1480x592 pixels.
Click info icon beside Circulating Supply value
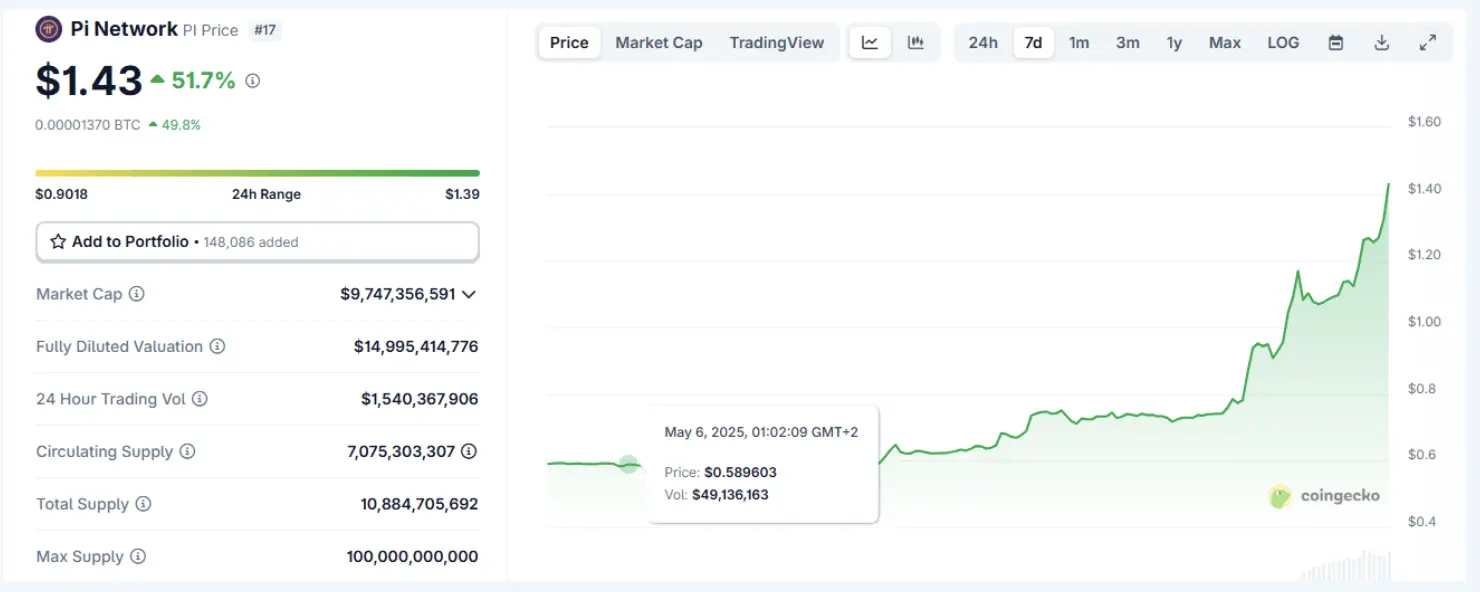(x=469, y=451)
